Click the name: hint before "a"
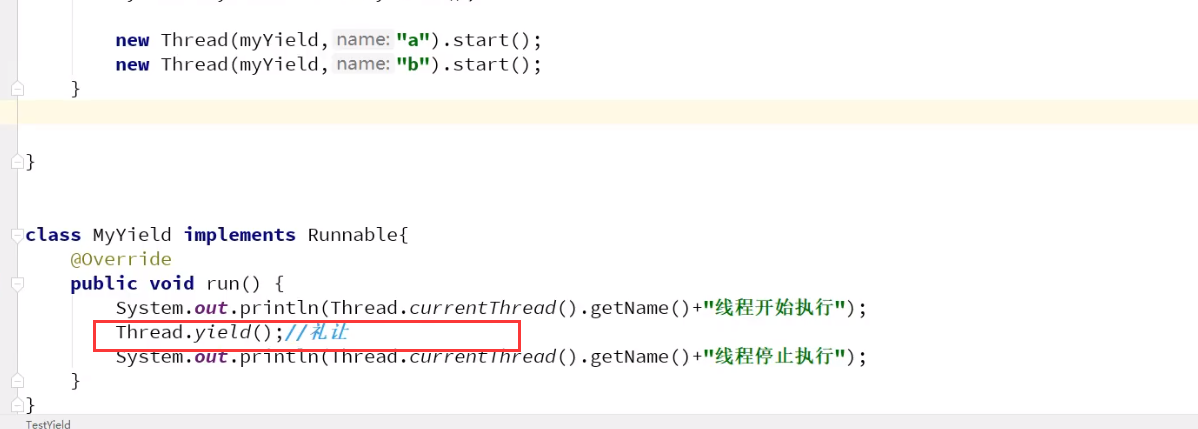This screenshot has width=1198, height=429. tap(364, 40)
